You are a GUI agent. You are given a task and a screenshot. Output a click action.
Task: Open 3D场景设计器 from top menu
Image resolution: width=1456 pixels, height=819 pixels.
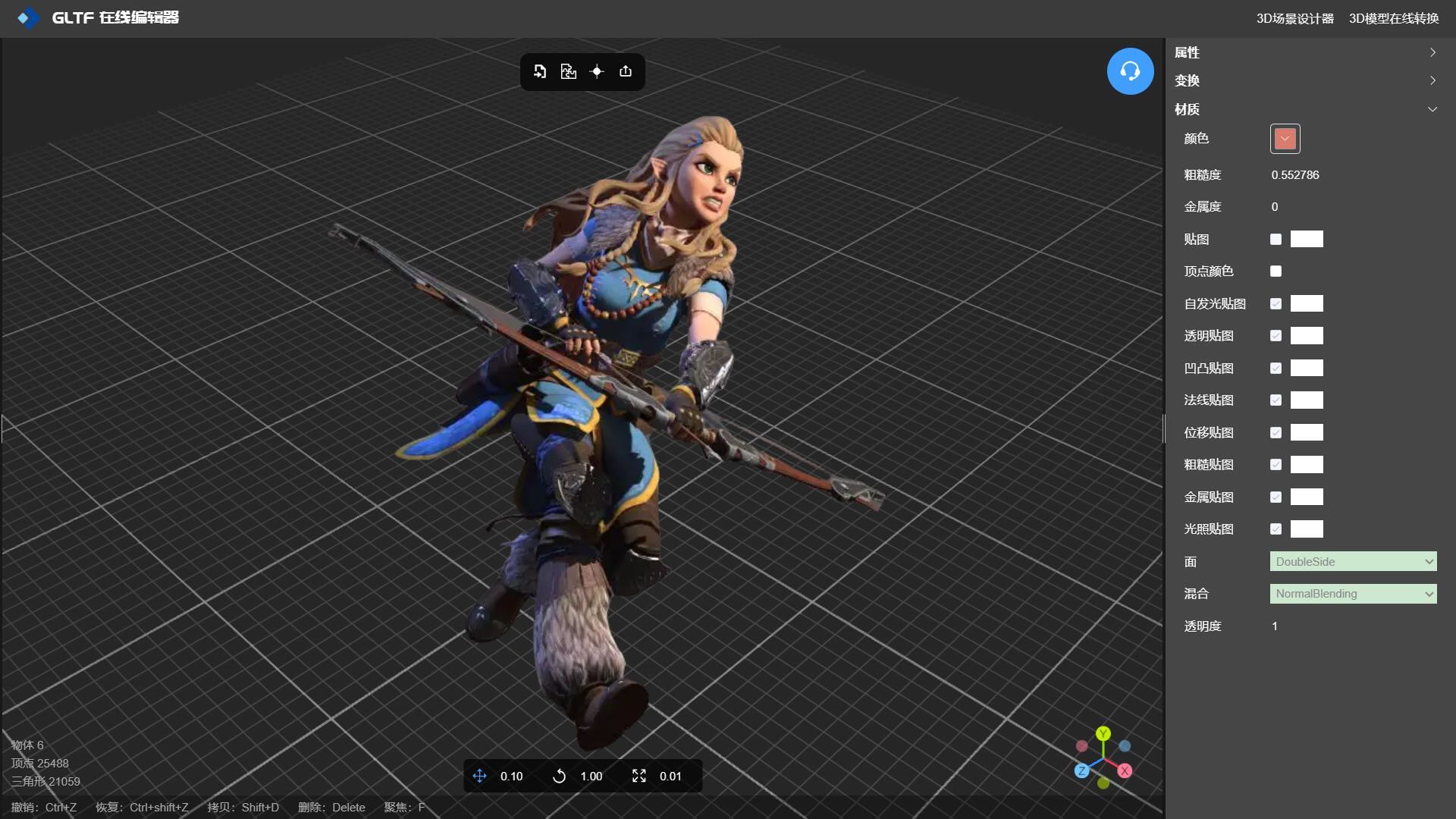pos(1294,18)
